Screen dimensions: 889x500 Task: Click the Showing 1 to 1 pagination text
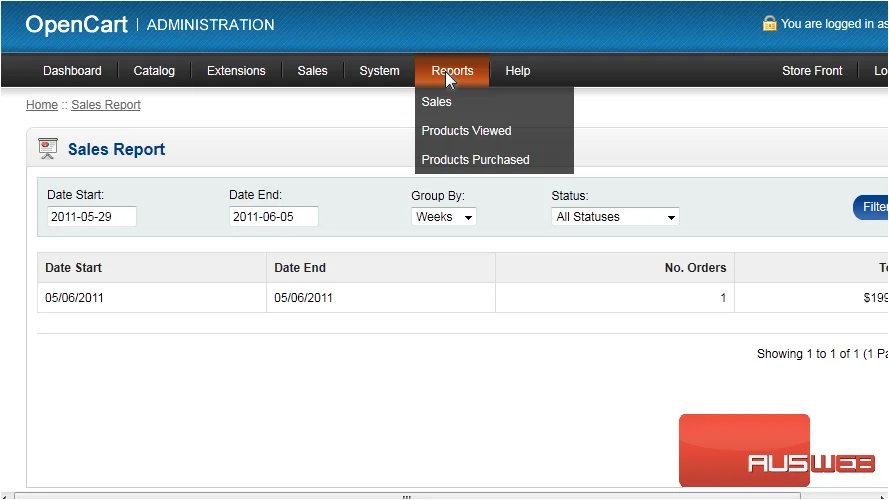pyautogui.click(x=822, y=354)
